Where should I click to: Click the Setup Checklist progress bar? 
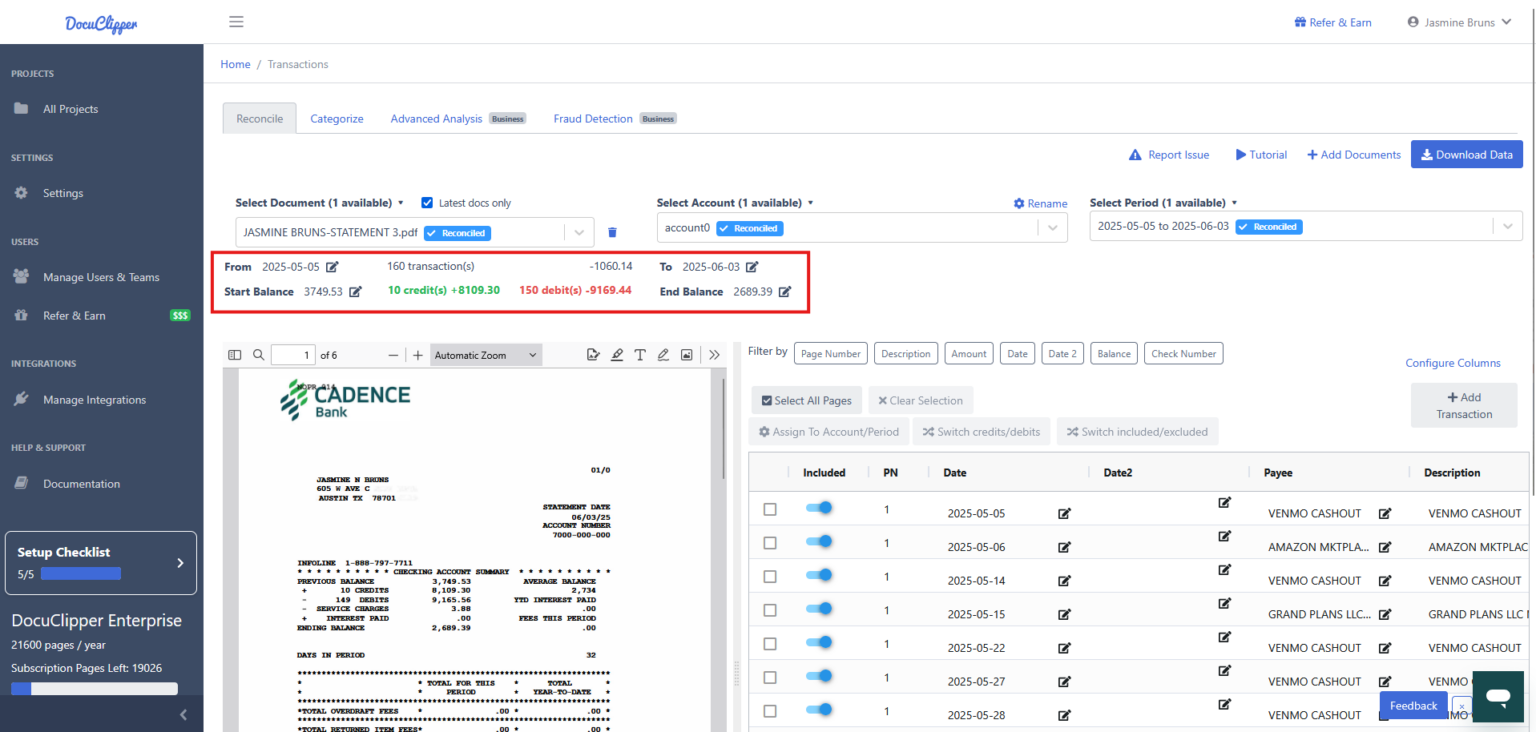point(81,573)
